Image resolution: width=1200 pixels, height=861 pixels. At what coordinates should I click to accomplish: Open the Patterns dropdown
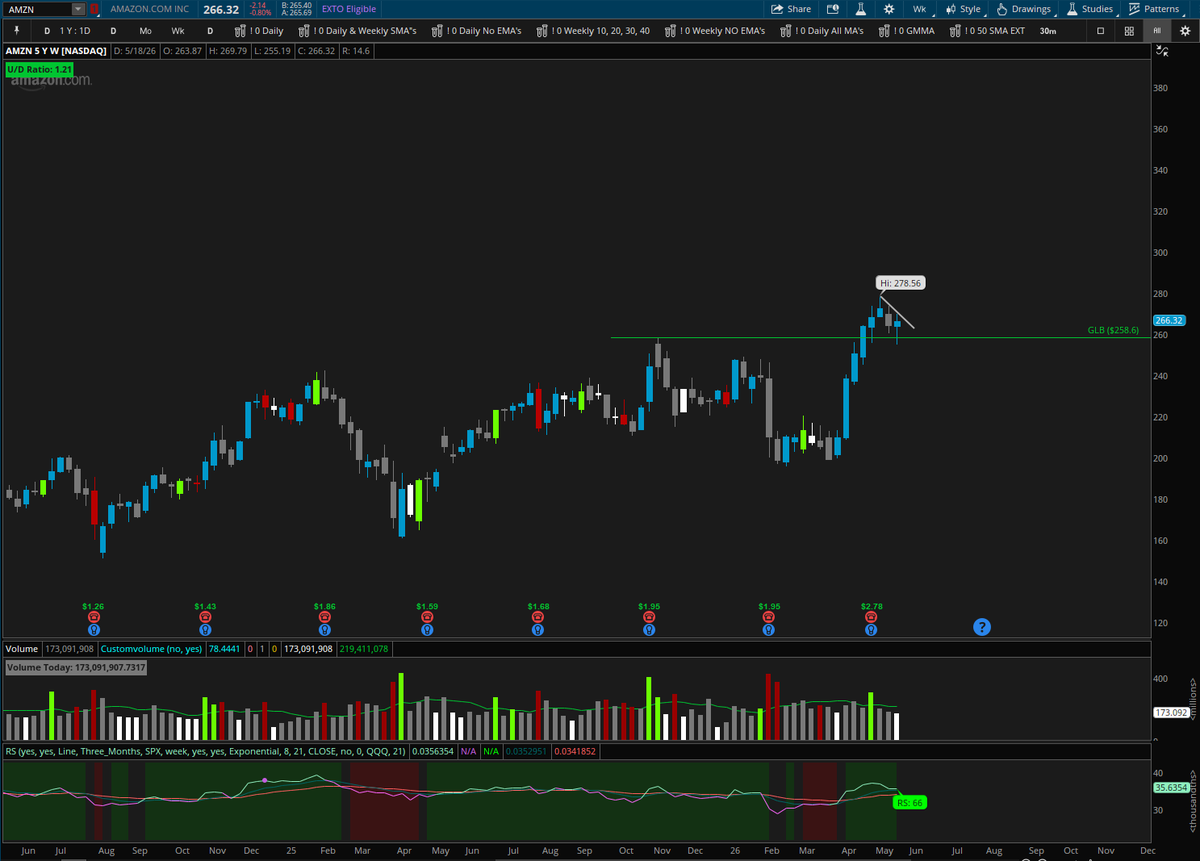pyautogui.click(x=1153, y=9)
